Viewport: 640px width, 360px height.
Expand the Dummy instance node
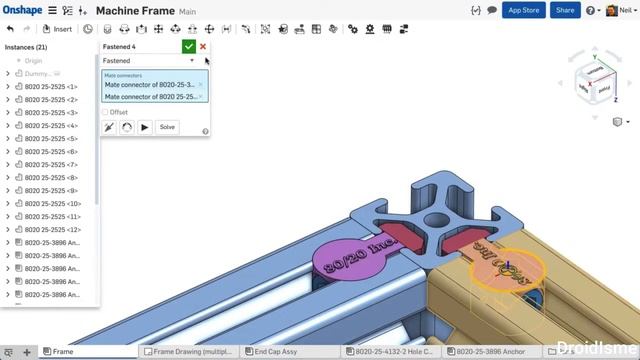click(x=8, y=73)
